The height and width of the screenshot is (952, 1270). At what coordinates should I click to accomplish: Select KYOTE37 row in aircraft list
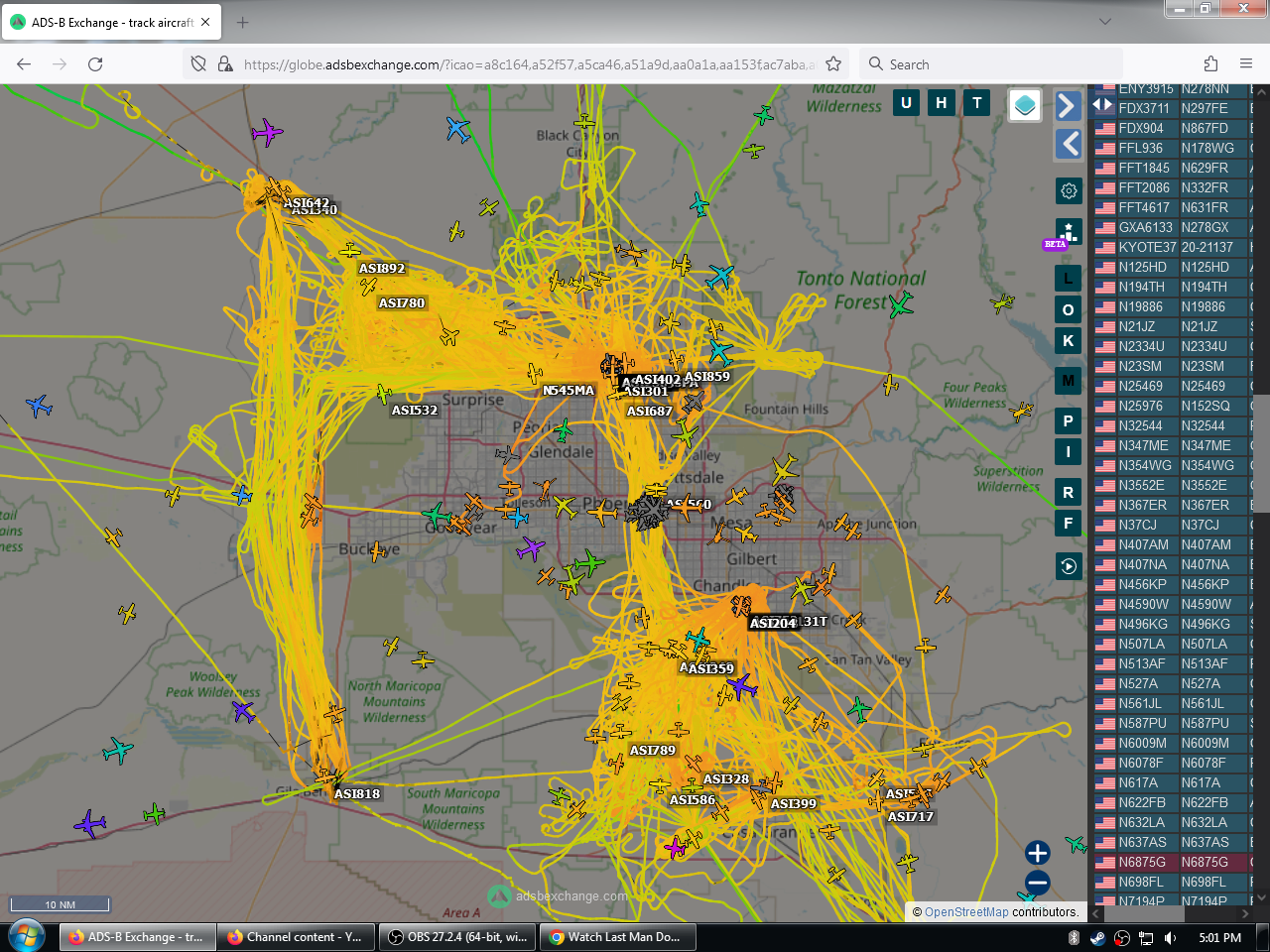[x=1173, y=247]
